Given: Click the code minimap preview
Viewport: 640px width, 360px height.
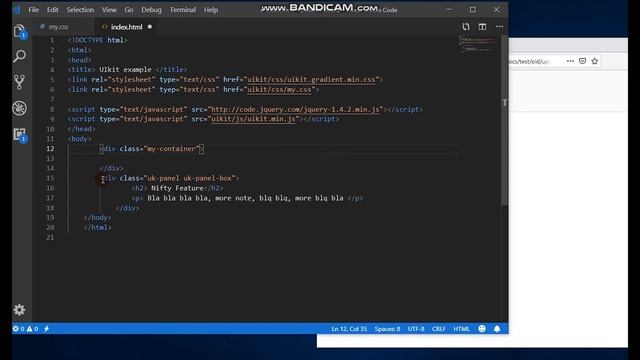Looking at the screenshot, I should [478, 44].
